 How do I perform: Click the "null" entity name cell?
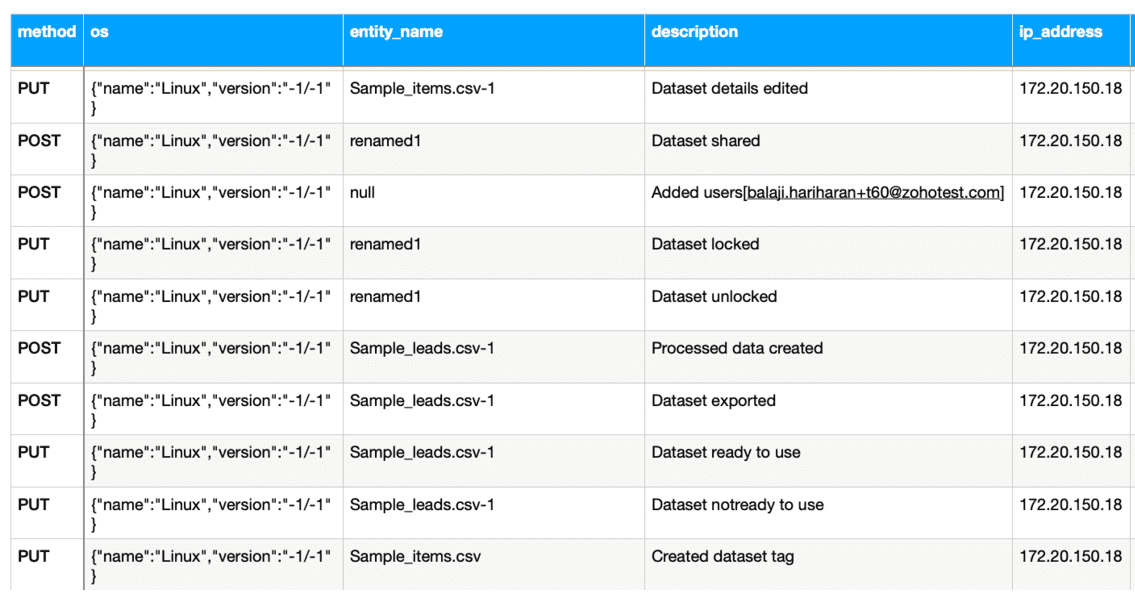click(362, 193)
